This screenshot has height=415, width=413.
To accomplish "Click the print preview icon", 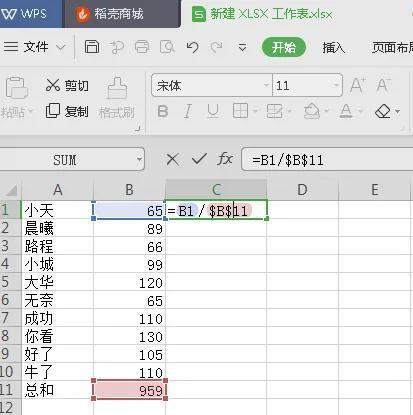I will click(x=167, y=47).
